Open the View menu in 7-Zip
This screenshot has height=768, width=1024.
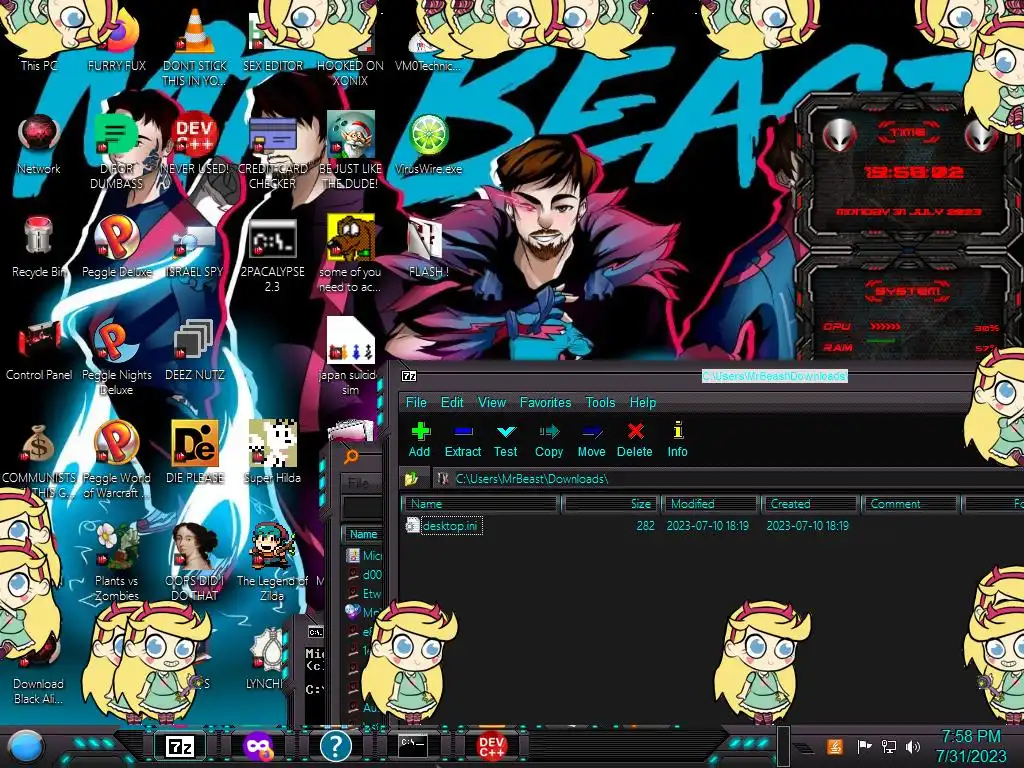492,402
